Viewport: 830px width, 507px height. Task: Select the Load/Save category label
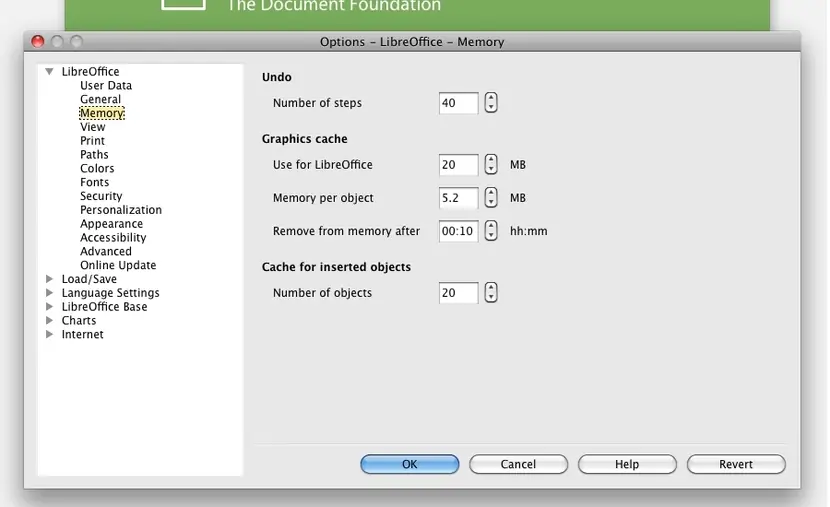pos(89,279)
